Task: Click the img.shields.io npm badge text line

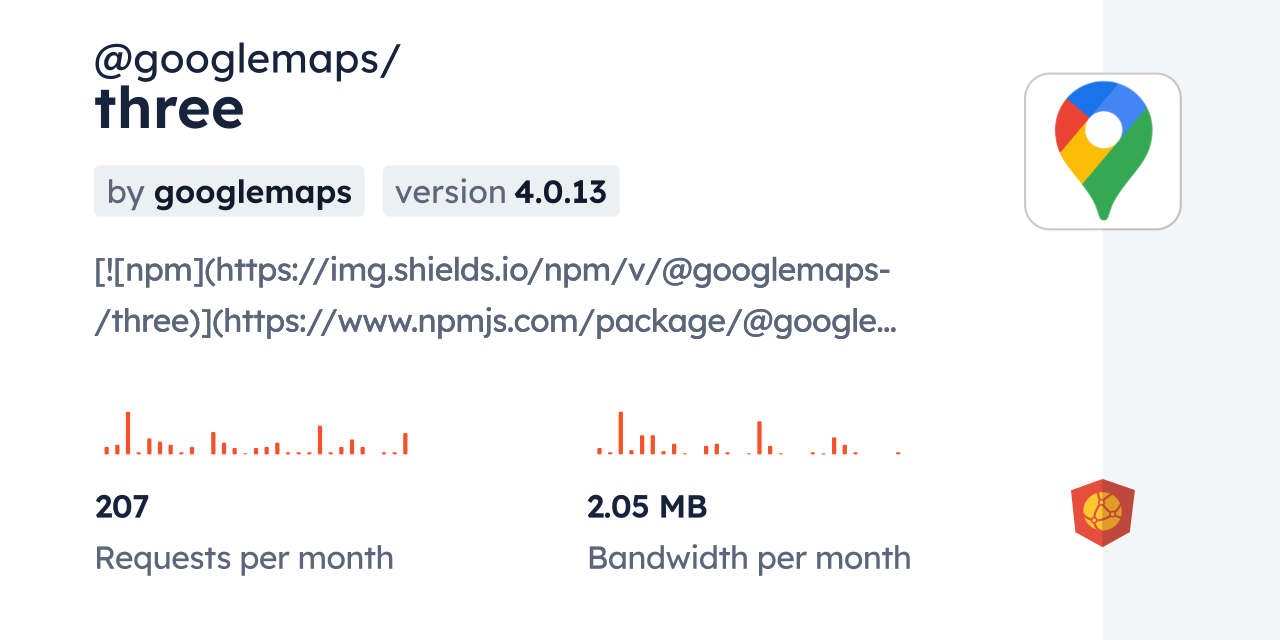Action: (493, 270)
